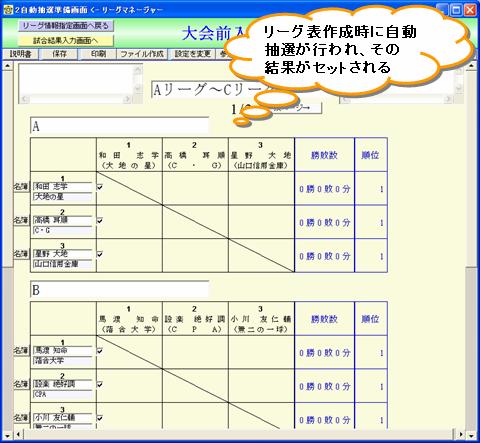Click the league A name field
This screenshot has width=480, height=443.
point(119,126)
